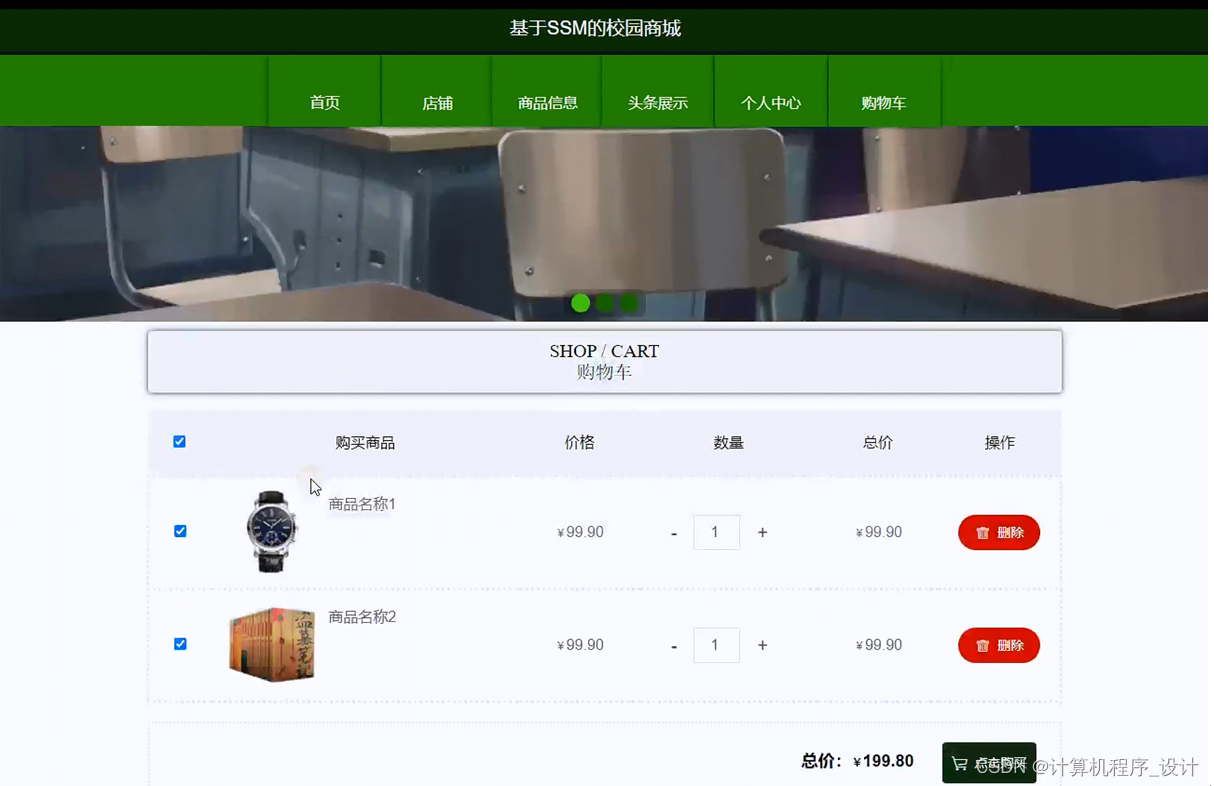Screen dimensions: 1214x786
Task: Decrease quantity of 商品名称1 with minus
Action: click(674, 533)
